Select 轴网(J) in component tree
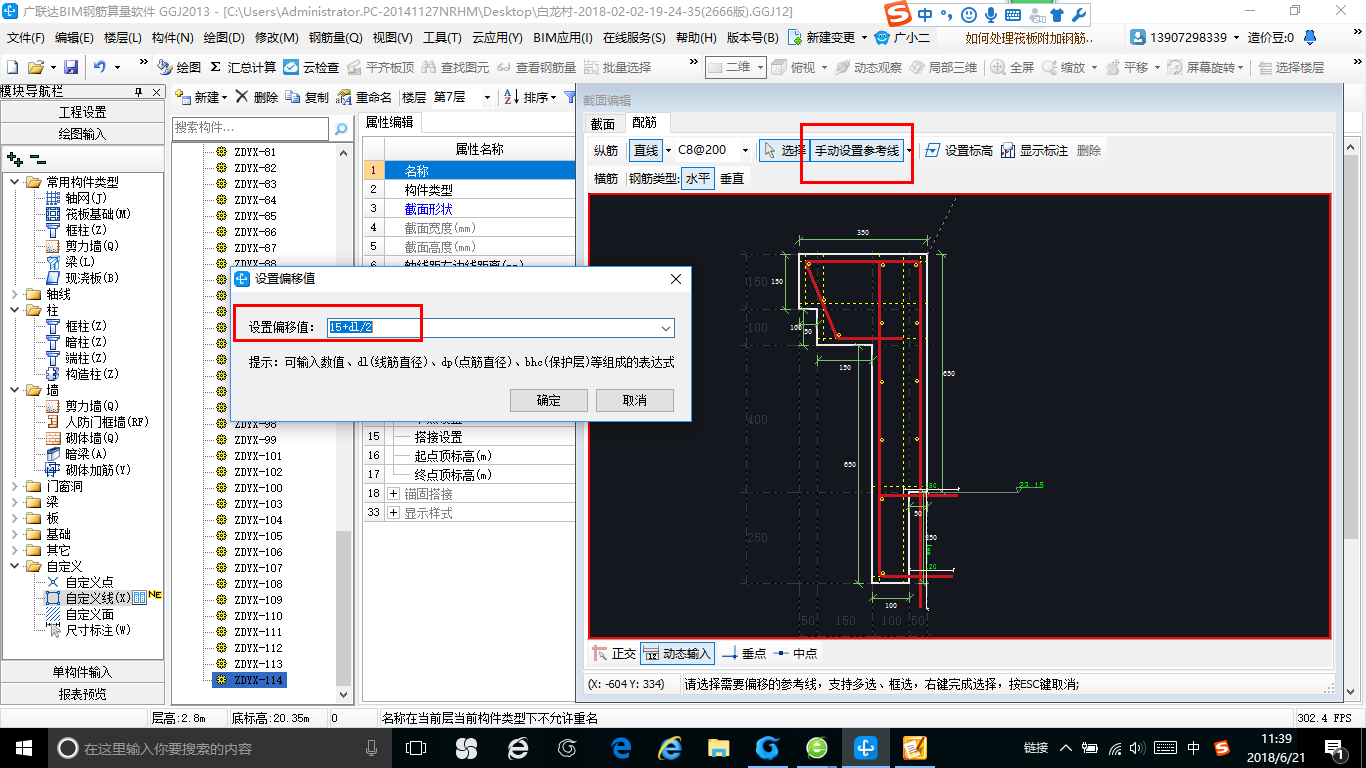The height and width of the screenshot is (768, 1366). pos(85,198)
